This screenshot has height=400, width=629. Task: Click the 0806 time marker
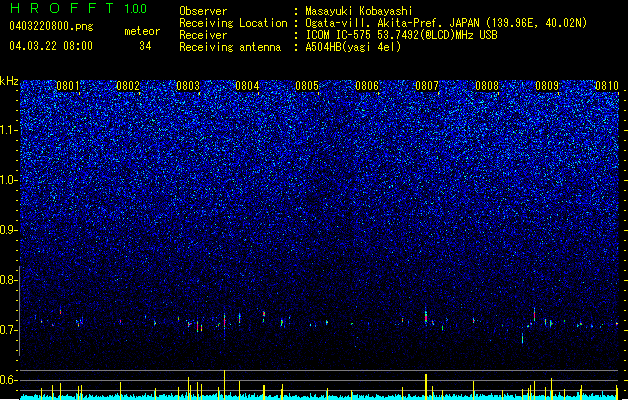[x=367, y=86]
